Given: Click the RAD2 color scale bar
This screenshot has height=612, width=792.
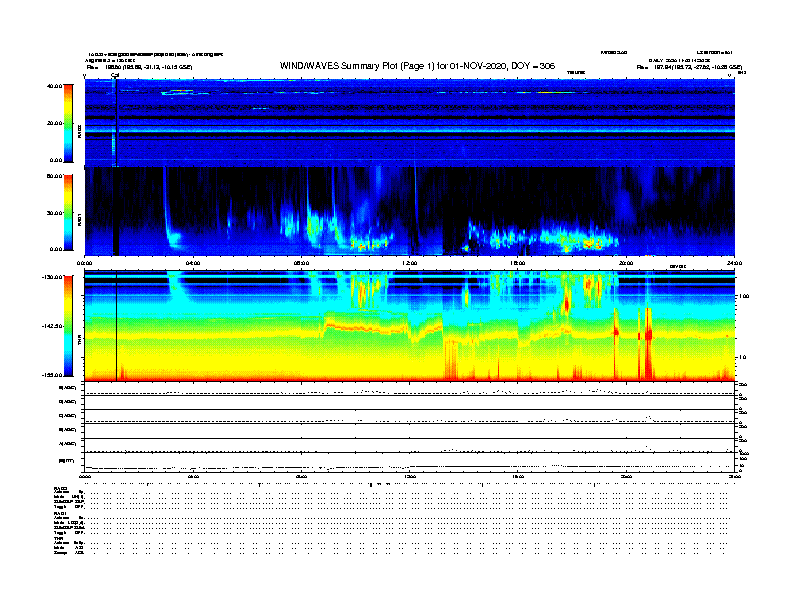Looking at the screenshot, I should (68, 123).
